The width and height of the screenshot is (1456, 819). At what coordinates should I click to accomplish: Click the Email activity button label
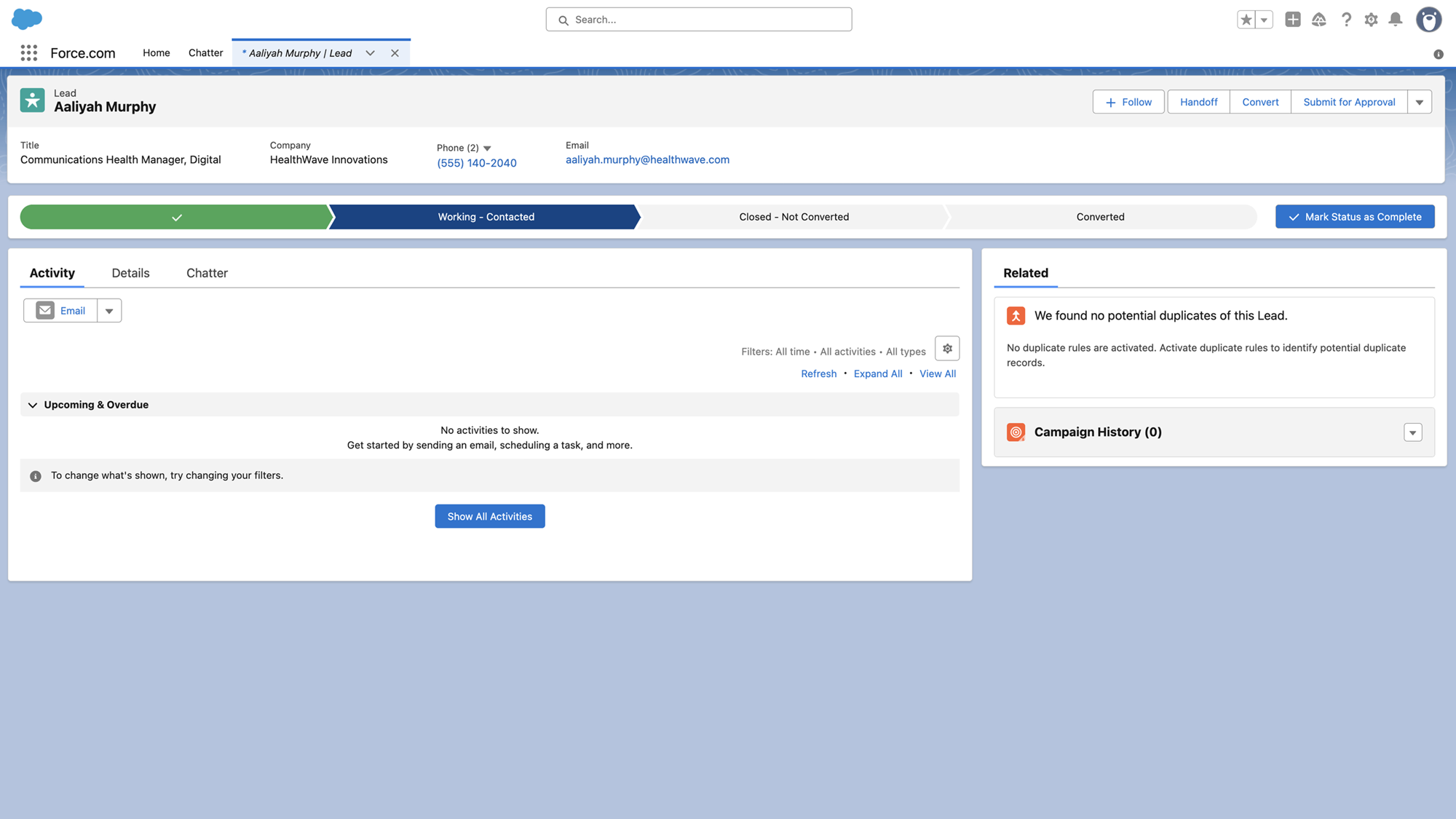point(73,311)
